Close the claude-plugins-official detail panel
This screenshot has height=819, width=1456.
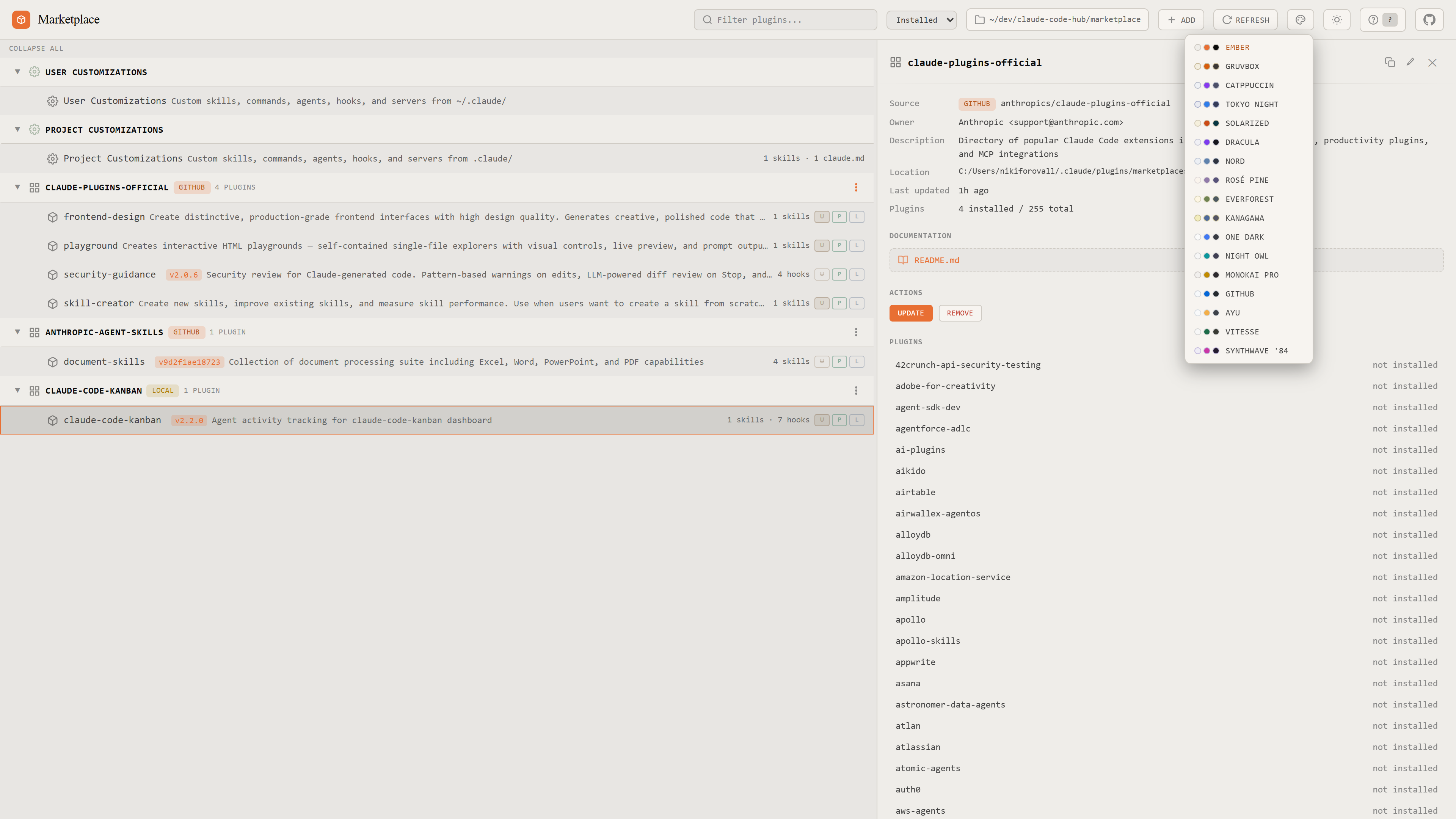[1432, 62]
